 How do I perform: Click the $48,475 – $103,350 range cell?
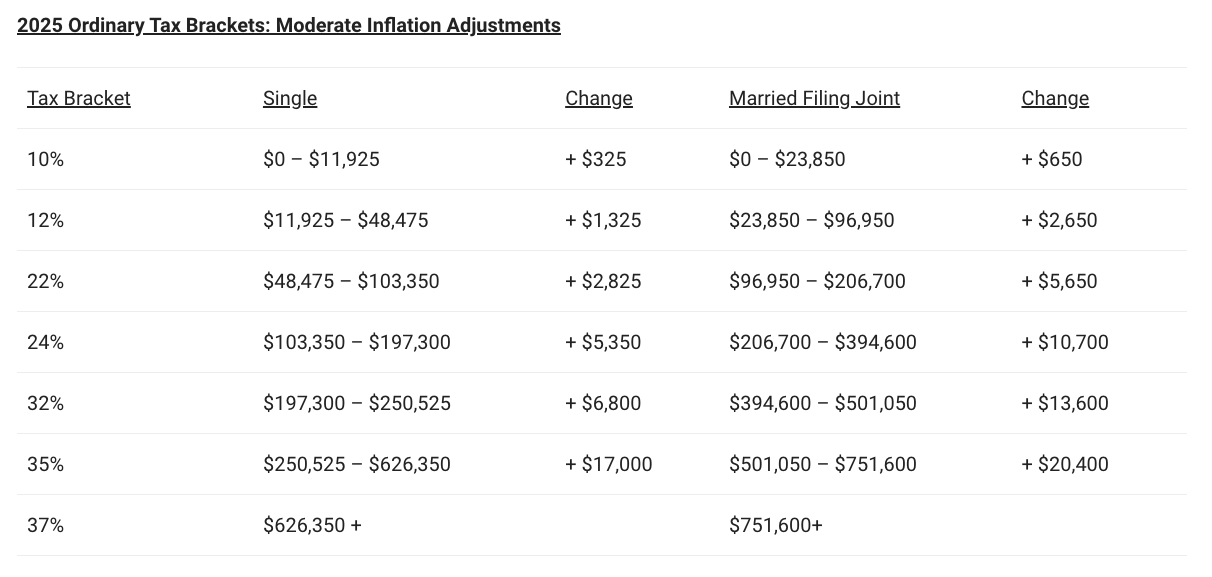click(x=351, y=281)
